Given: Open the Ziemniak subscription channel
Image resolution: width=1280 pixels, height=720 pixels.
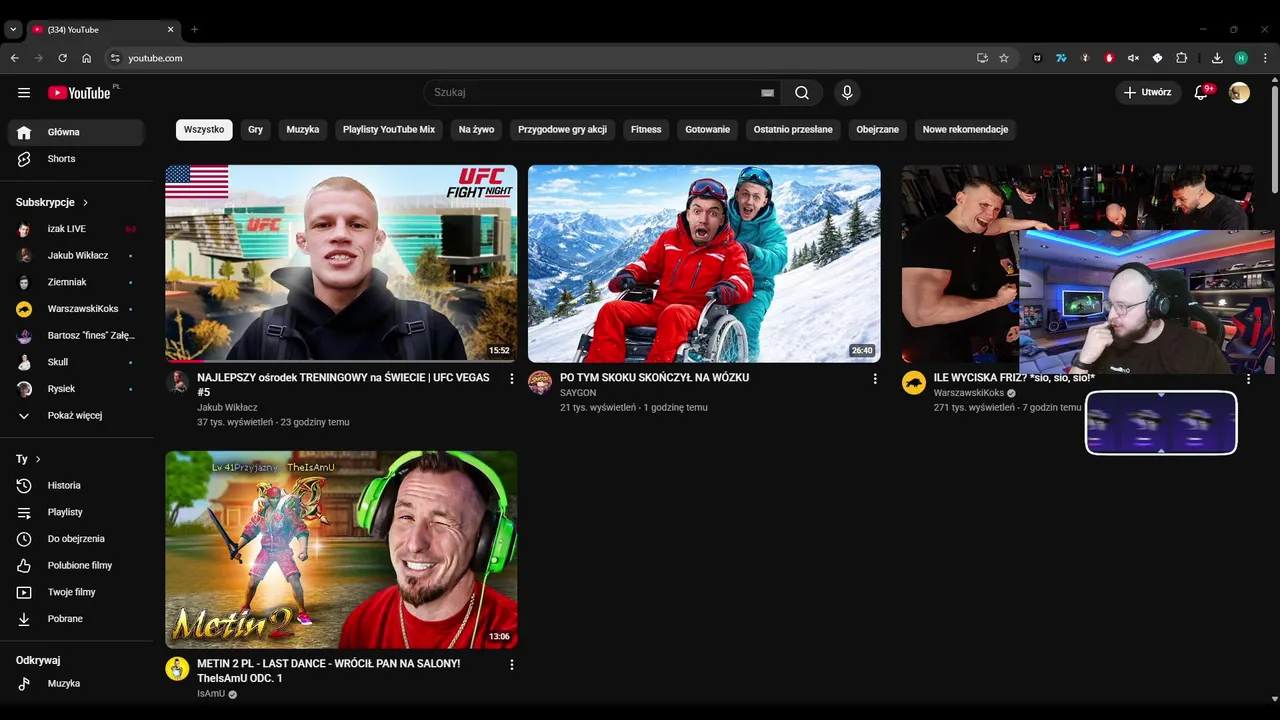Looking at the screenshot, I should pyautogui.click(x=76, y=282).
